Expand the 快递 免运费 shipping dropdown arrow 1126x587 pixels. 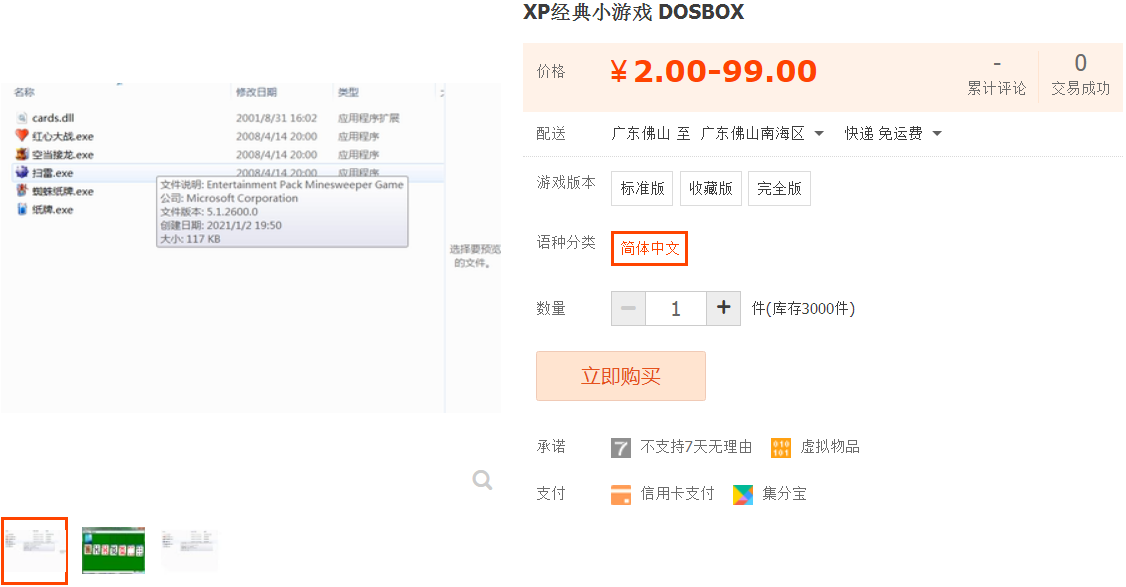click(936, 134)
